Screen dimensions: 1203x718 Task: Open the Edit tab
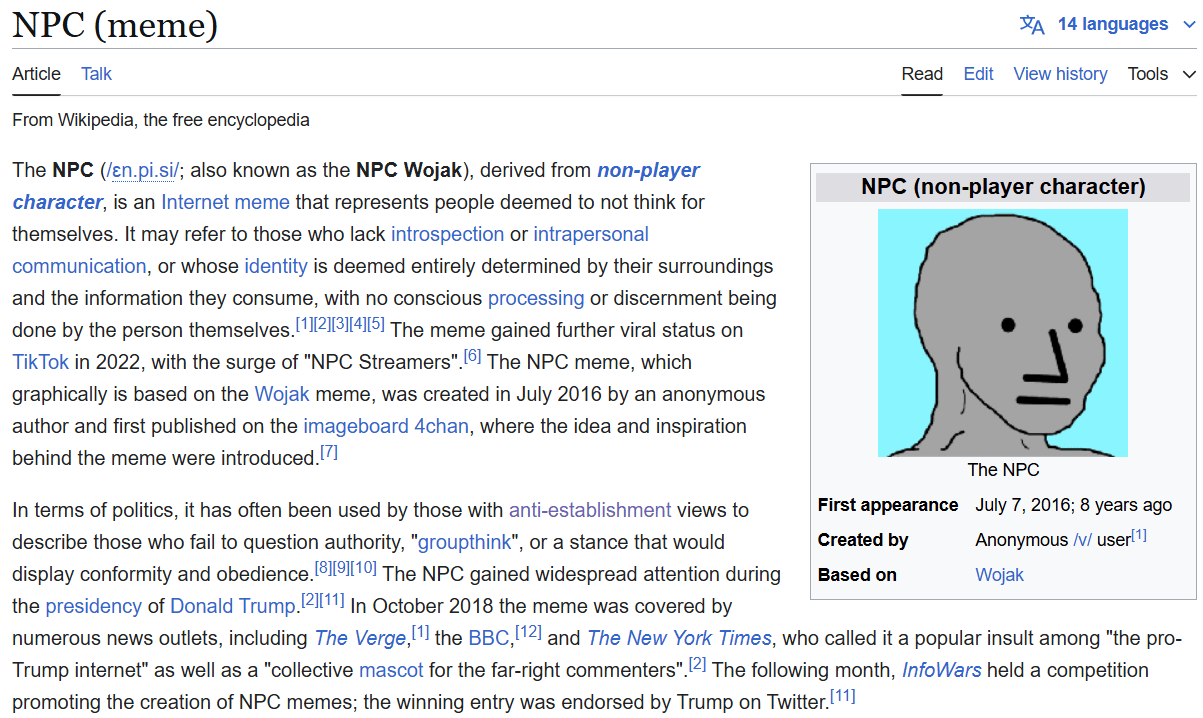(x=978, y=74)
